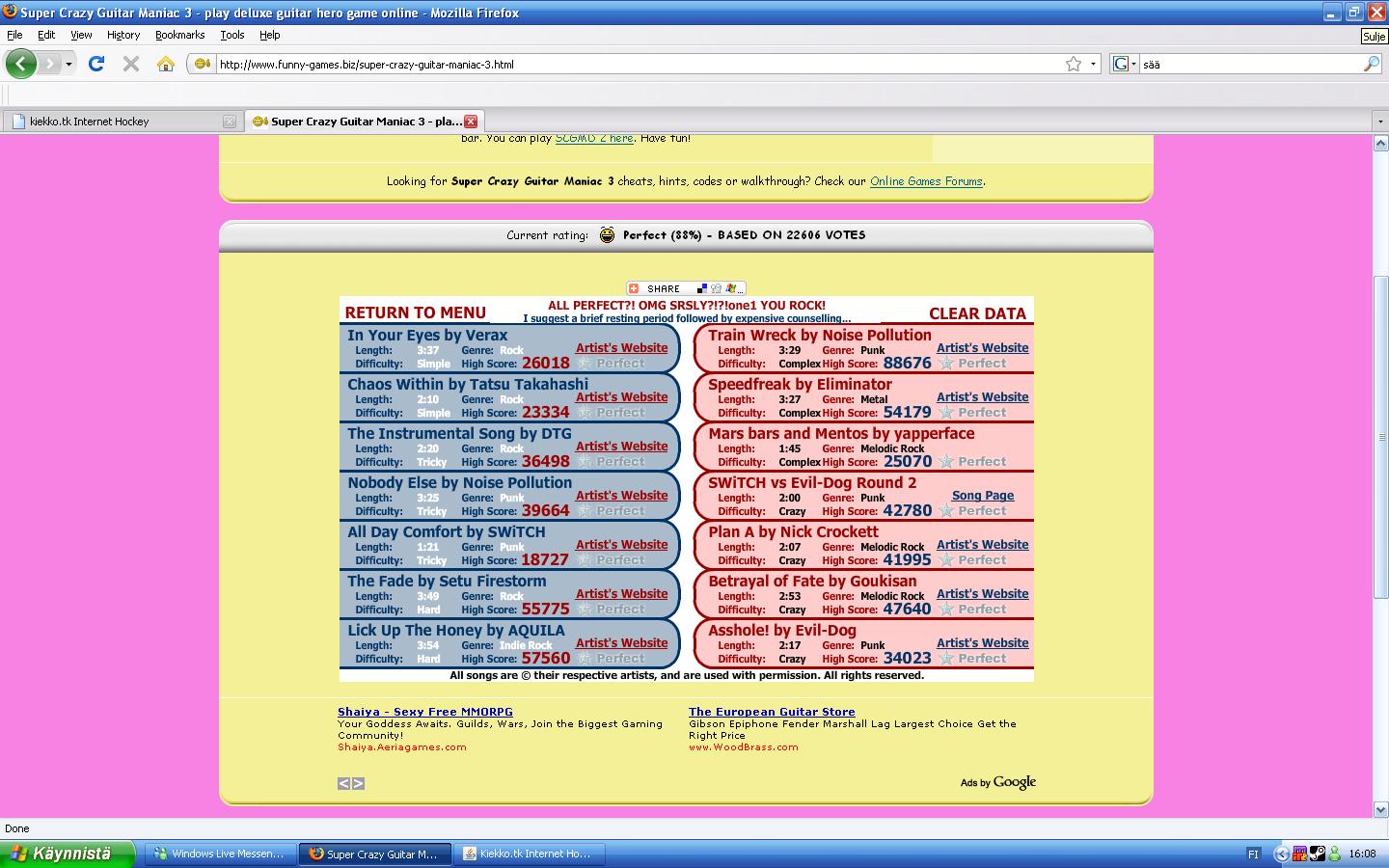Image resolution: width=1389 pixels, height=868 pixels.
Task: Open the Shaiya - Sexy Free MMORPG ad
Action: click(425, 712)
